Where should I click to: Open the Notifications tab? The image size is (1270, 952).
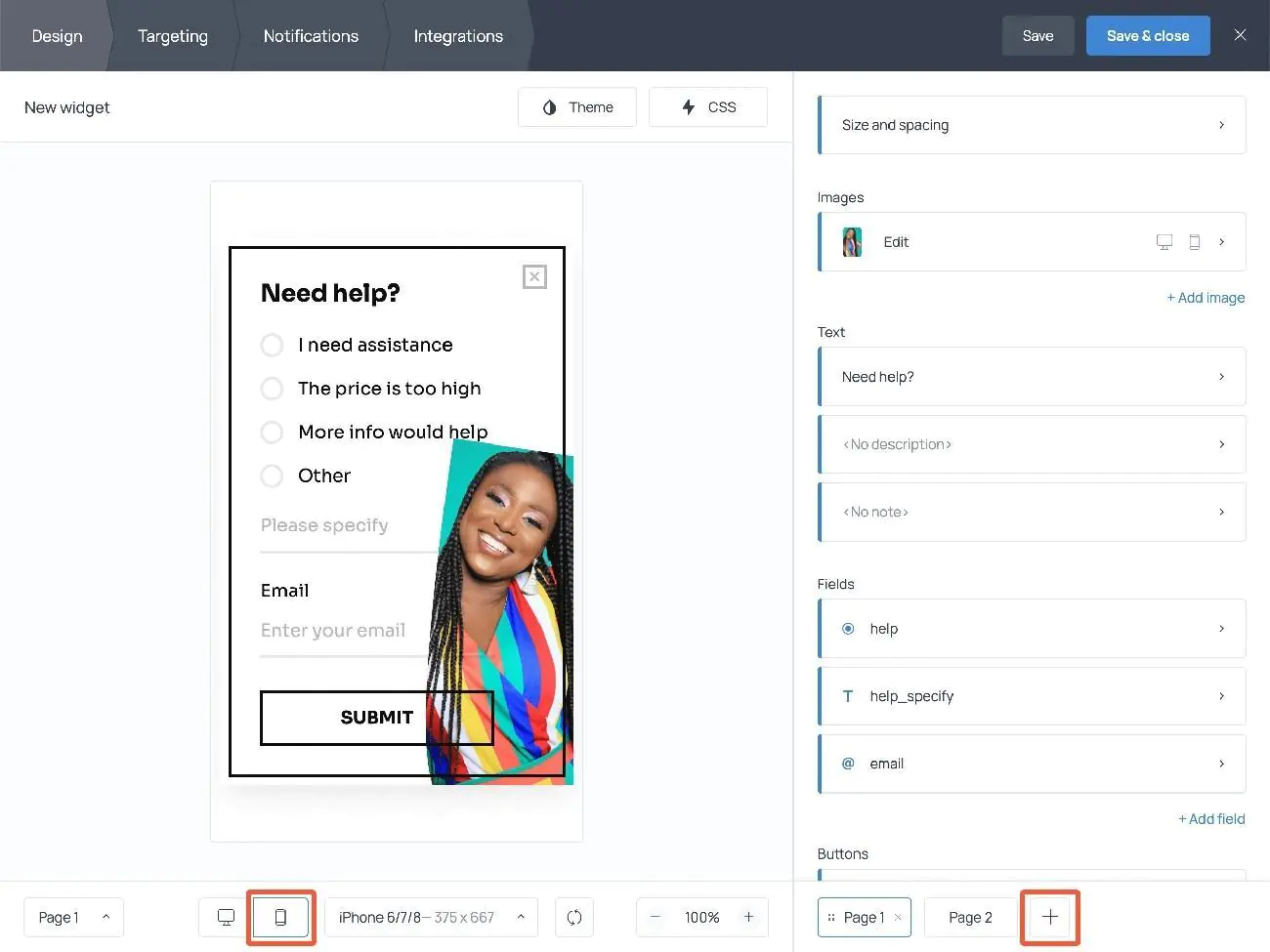310,35
